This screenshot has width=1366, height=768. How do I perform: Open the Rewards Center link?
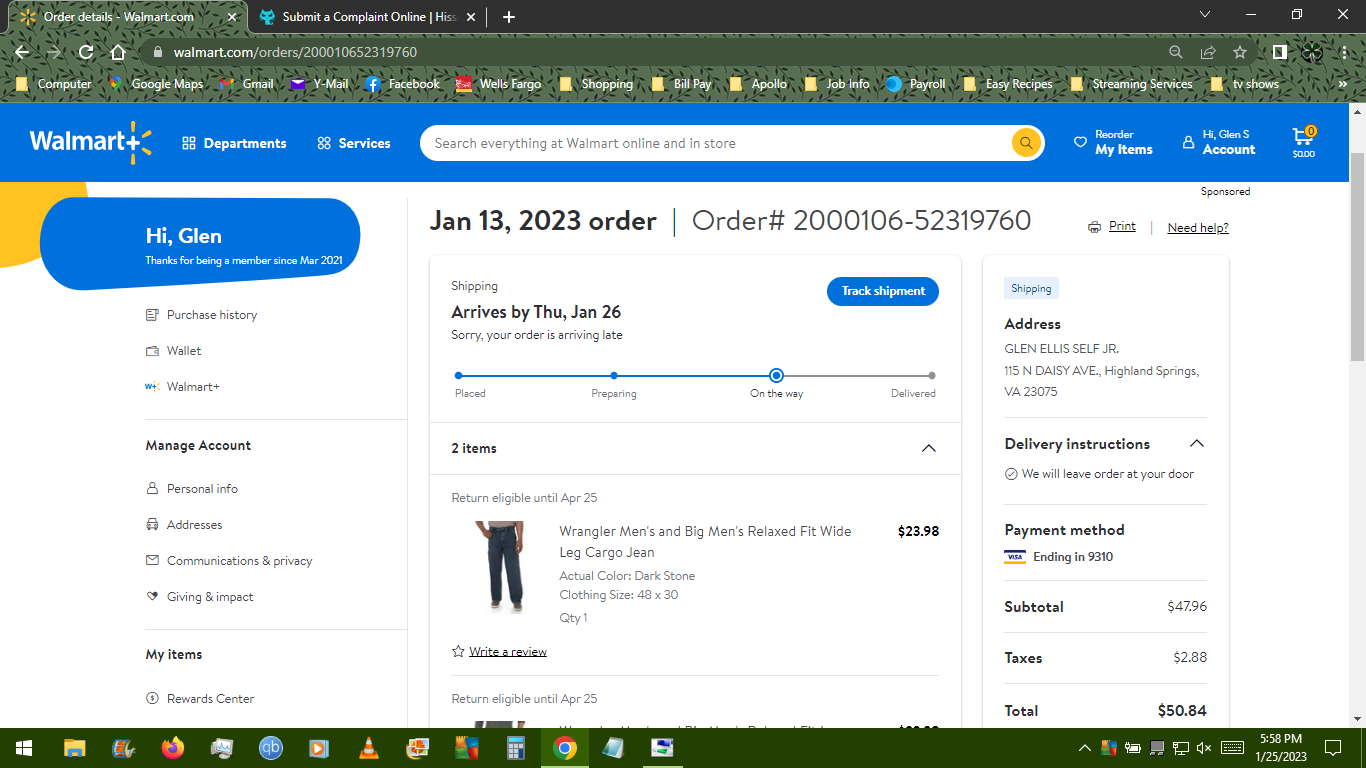pos(210,699)
